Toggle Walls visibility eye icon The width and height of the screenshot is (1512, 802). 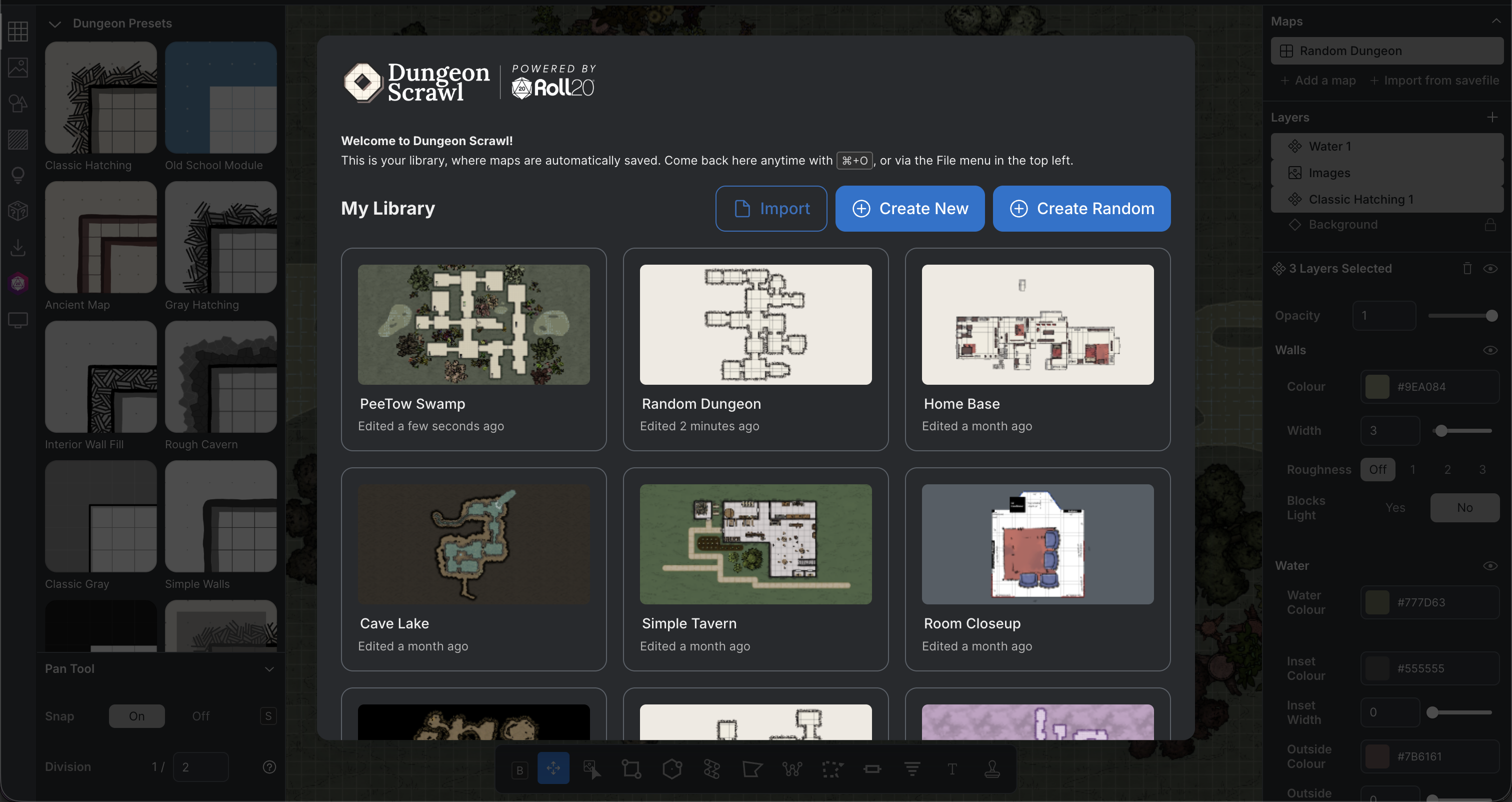click(x=1490, y=350)
